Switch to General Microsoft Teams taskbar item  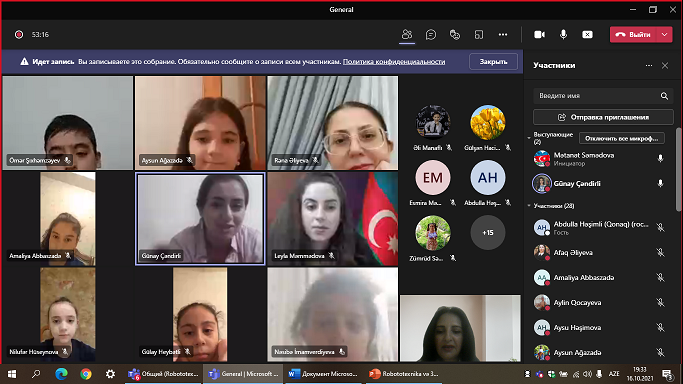point(243,374)
